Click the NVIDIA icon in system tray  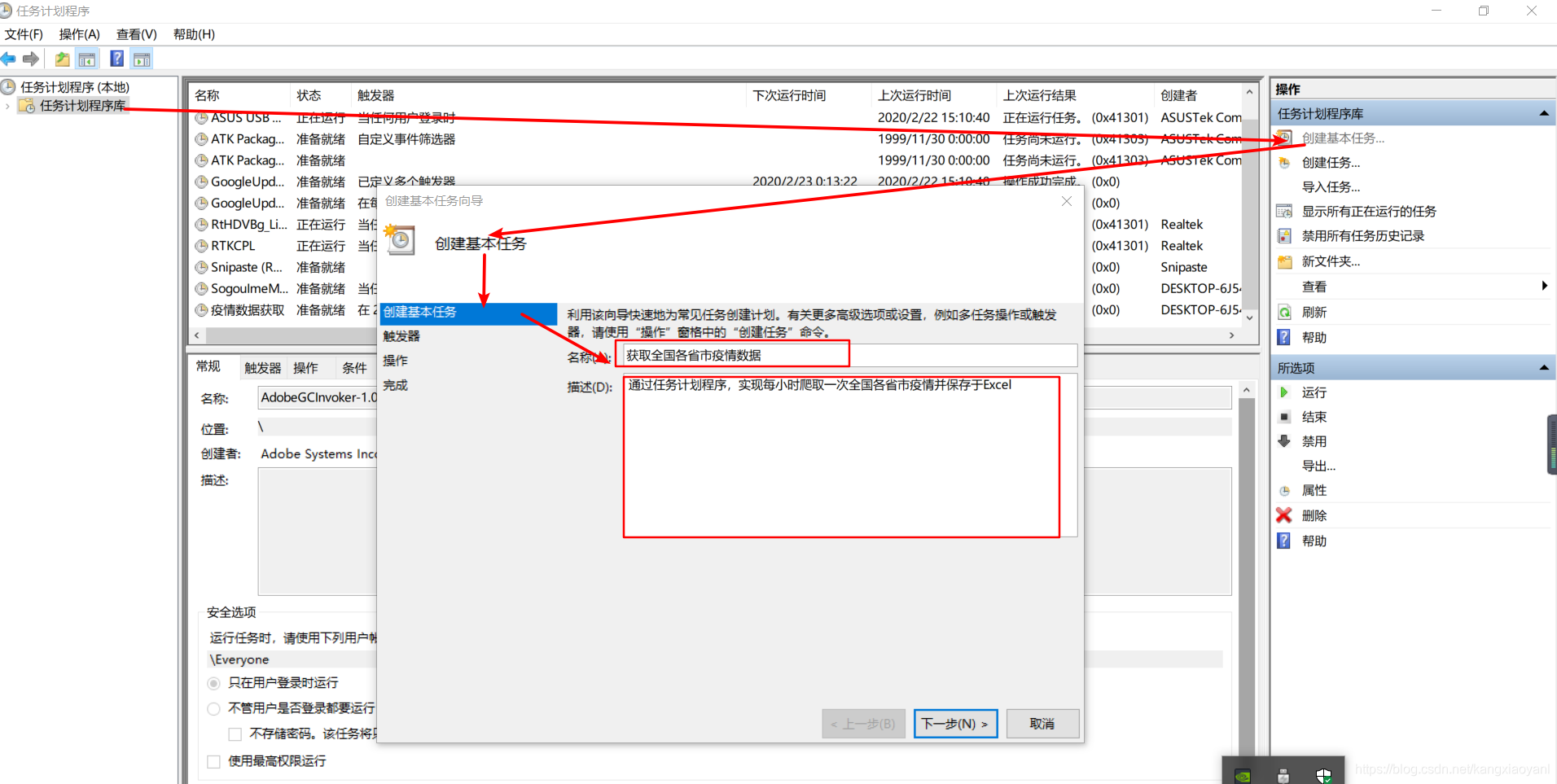pos(1243,776)
